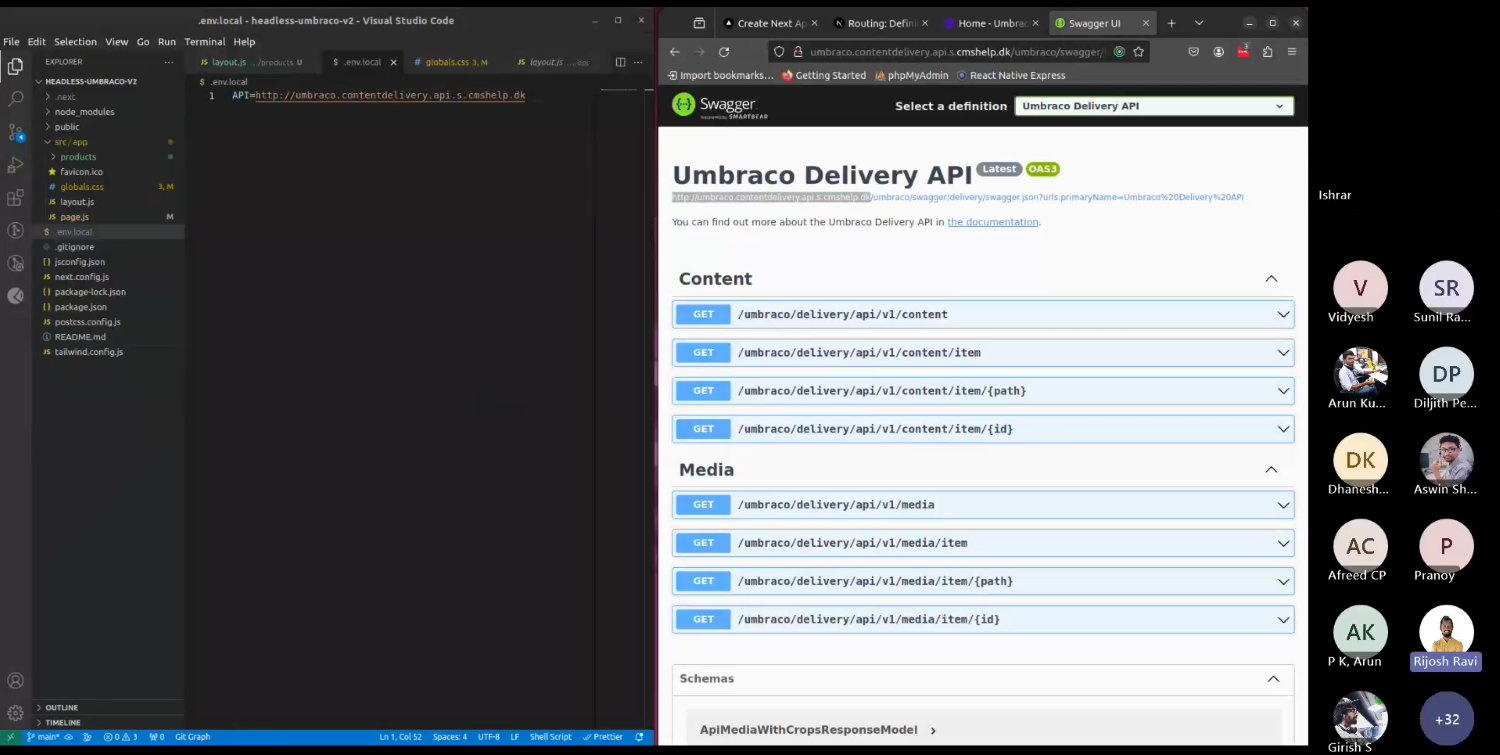Open the documentation link
This screenshot has width=1500, height=755.
pos(992,222)
